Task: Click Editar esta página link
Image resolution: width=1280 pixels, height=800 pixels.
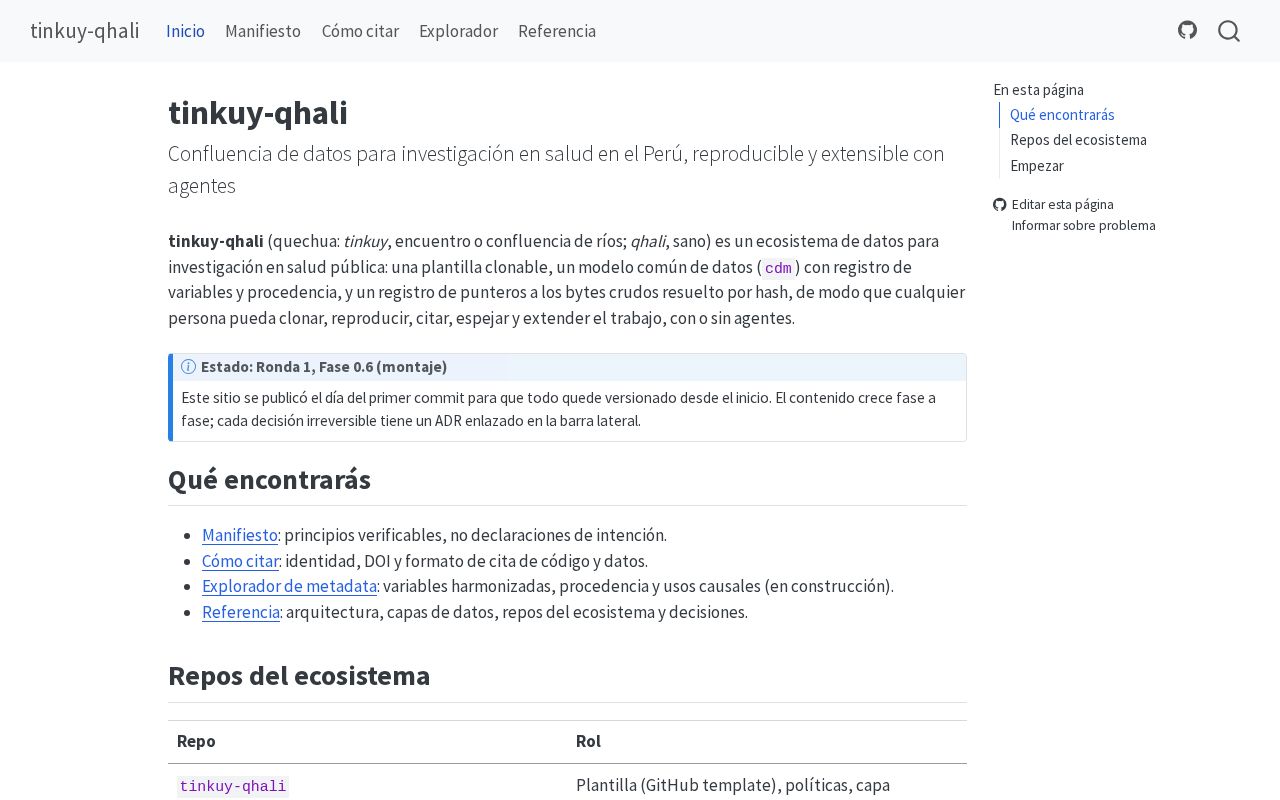Action: (1062, 205)
